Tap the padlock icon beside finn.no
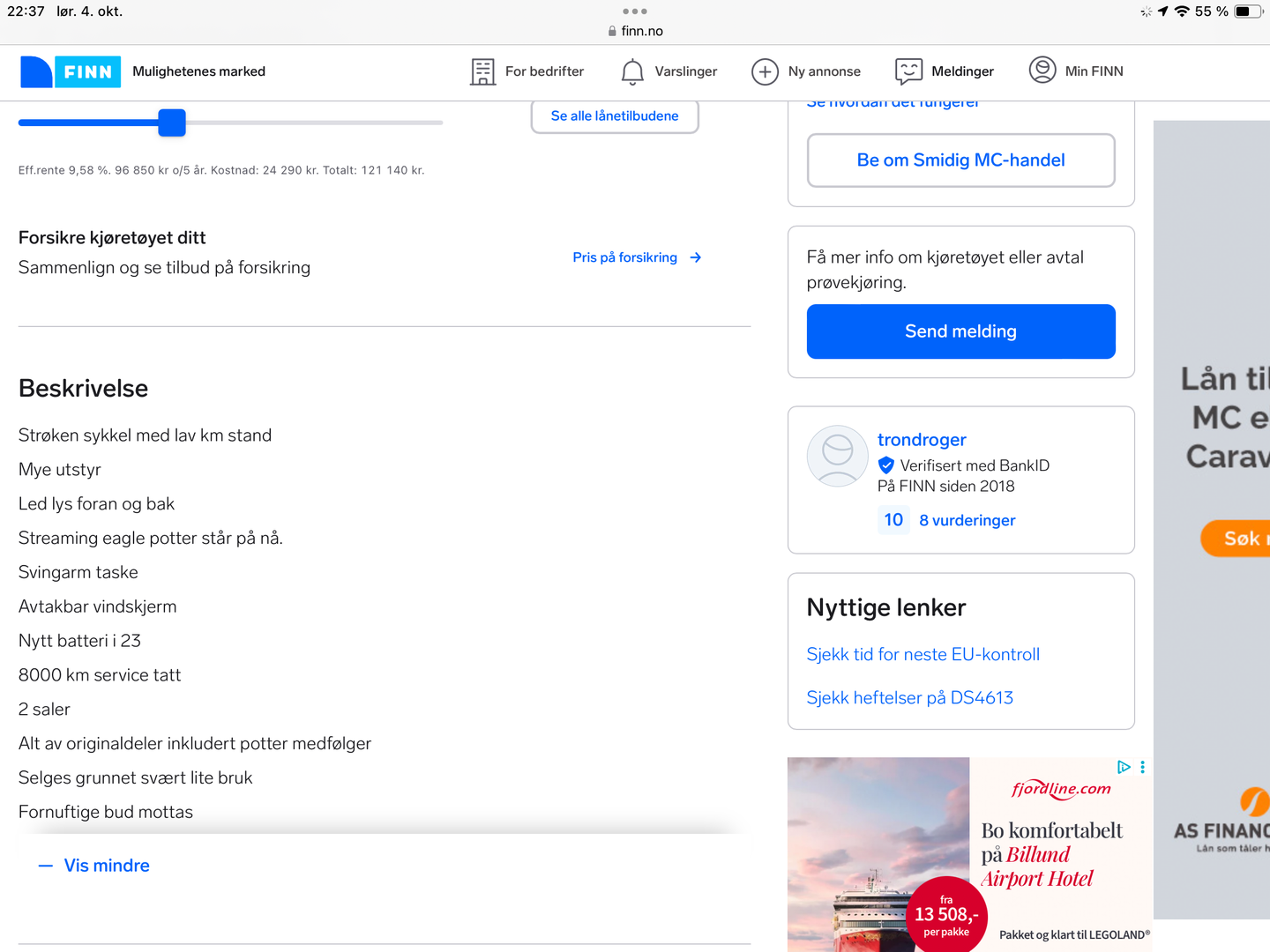 click(612, 31)
